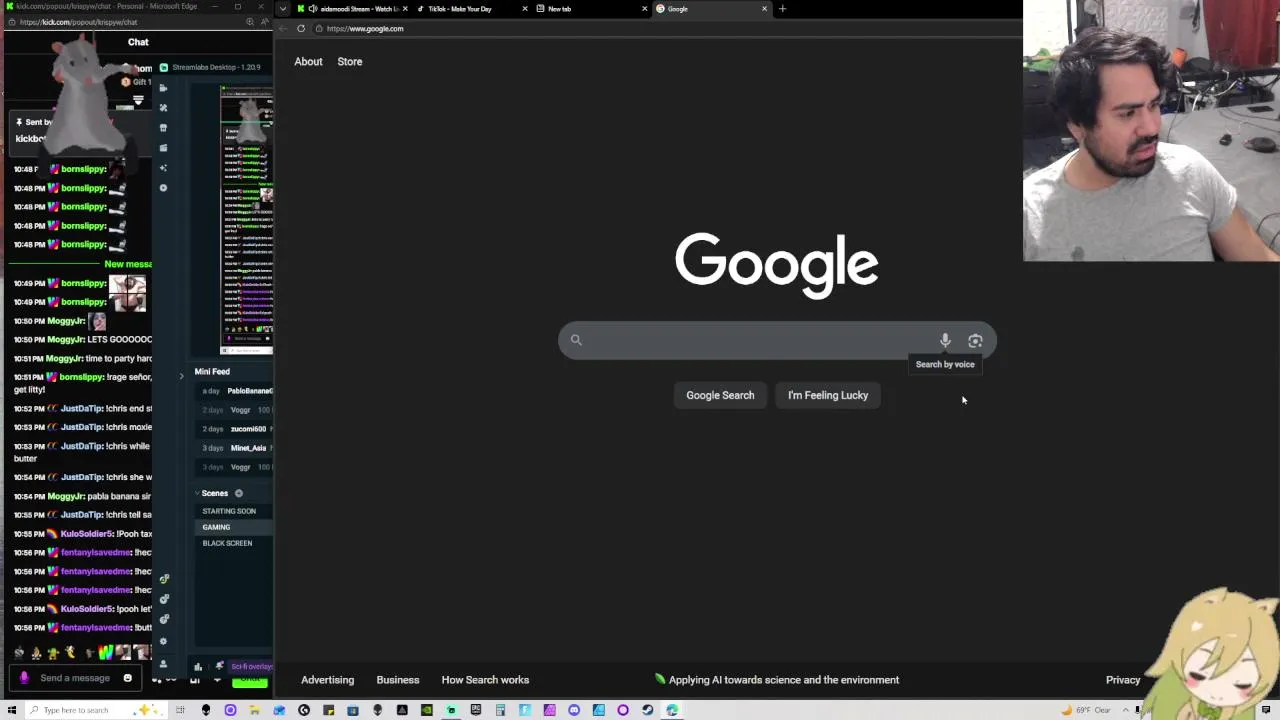Open Streamlabs account profile icon

click(x=164, y=664)
